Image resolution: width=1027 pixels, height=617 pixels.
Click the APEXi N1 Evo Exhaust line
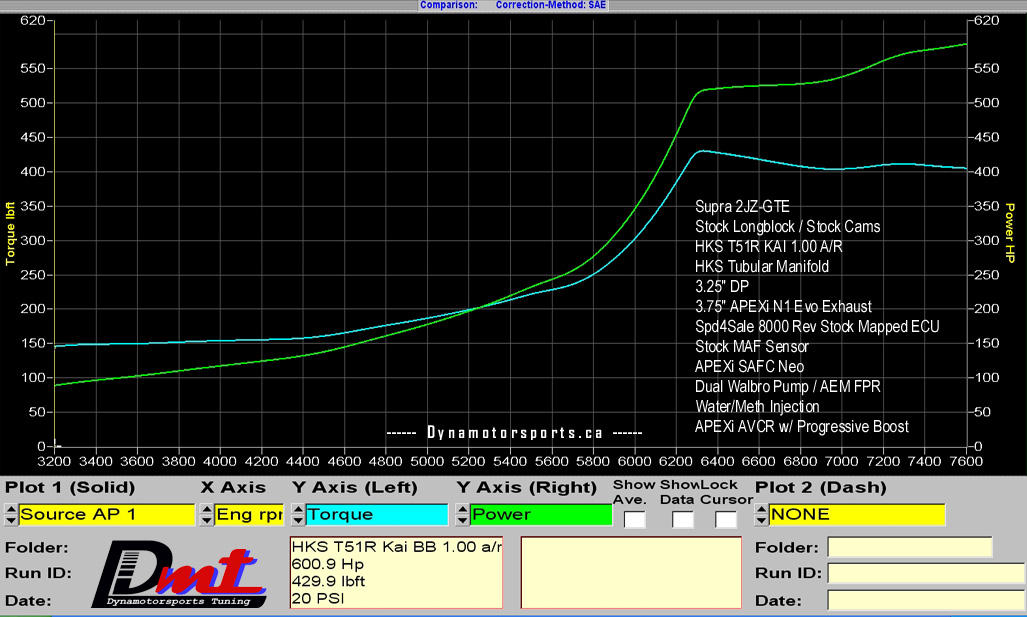pyautogui.click(x=783, y=307)
